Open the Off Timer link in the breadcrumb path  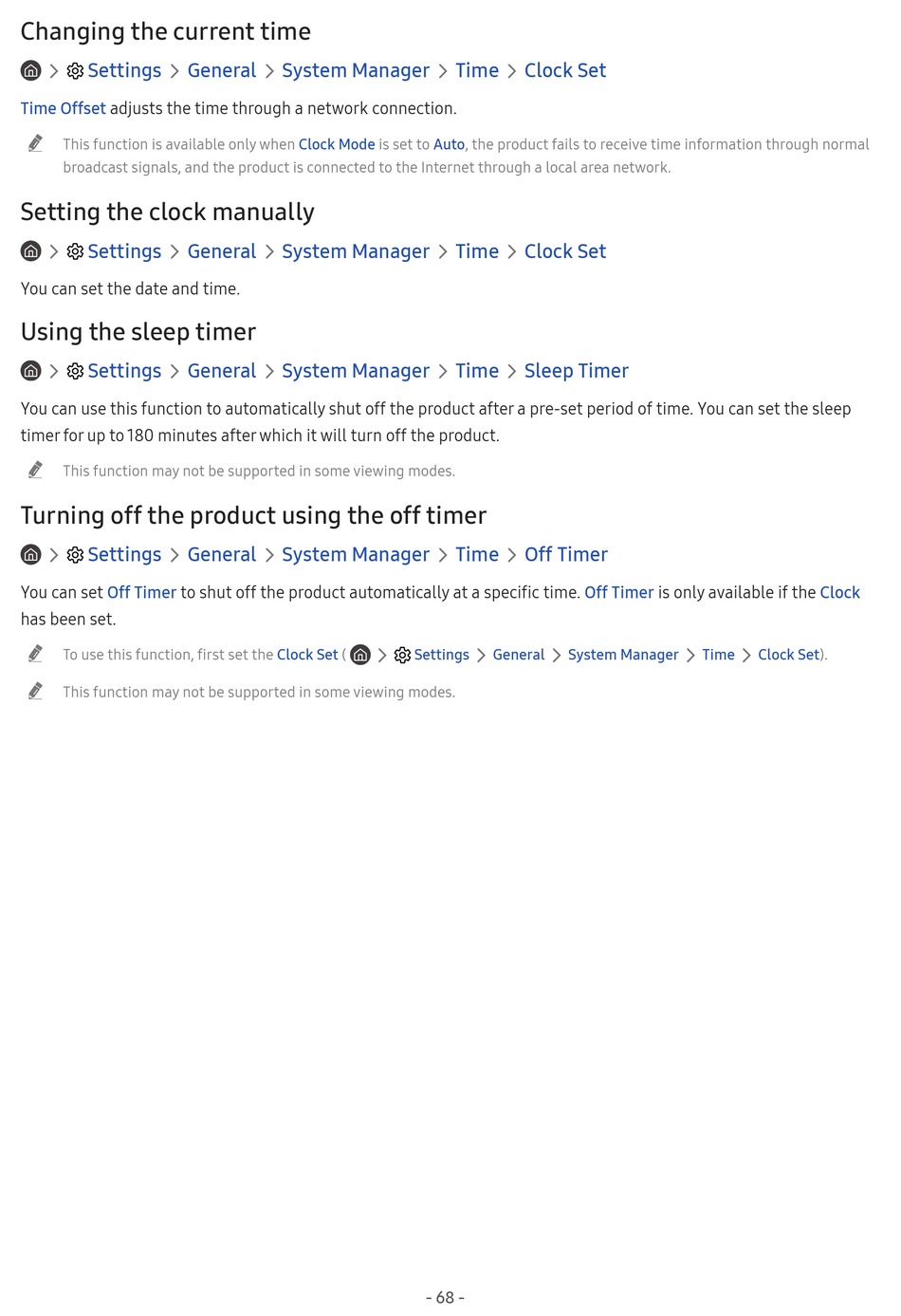[x=566, y=555]
